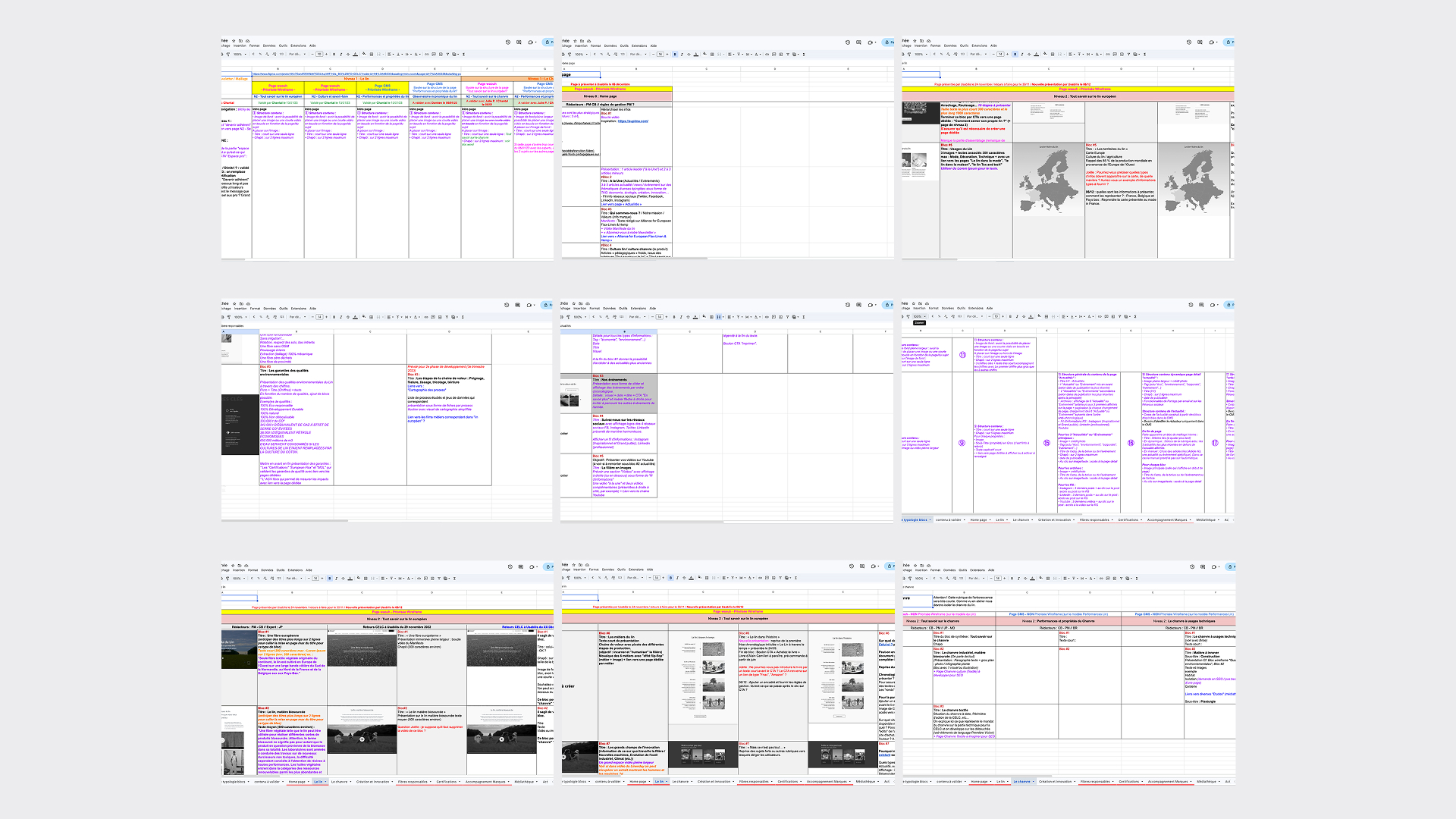Viewport: 1456px width, 819px height.
Task: Star the document in Niveau 1 overview sheet
Action: click(x=234, y=41)
